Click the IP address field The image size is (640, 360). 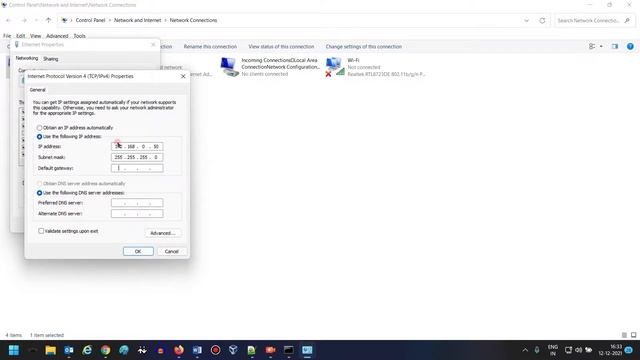tap(137, 147)
